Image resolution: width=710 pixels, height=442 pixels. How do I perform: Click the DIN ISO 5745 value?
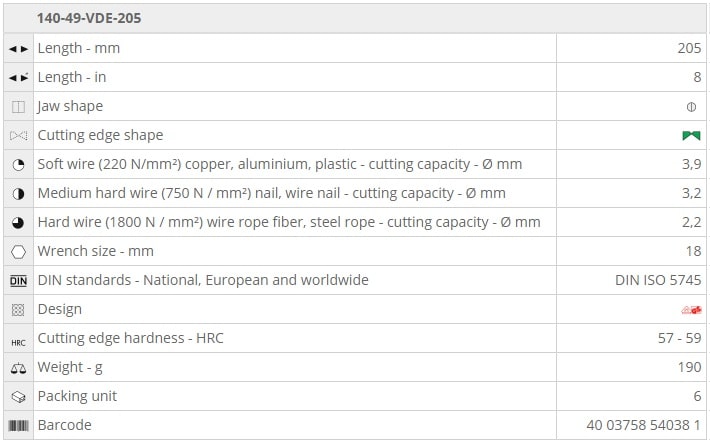(x=658, y=280)
